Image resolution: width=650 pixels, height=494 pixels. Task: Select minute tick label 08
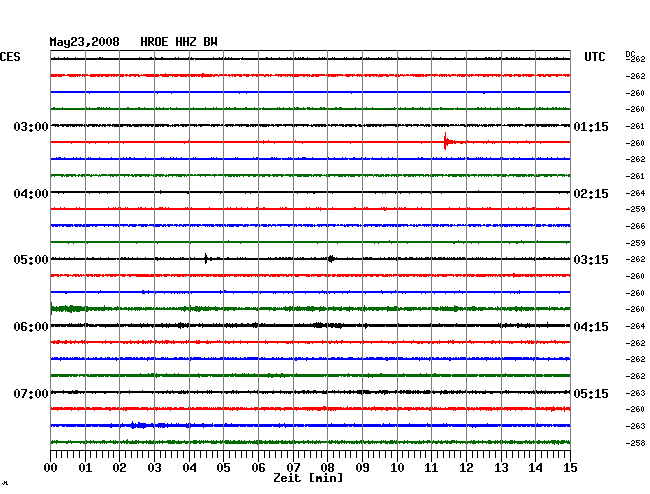[327, 468]
